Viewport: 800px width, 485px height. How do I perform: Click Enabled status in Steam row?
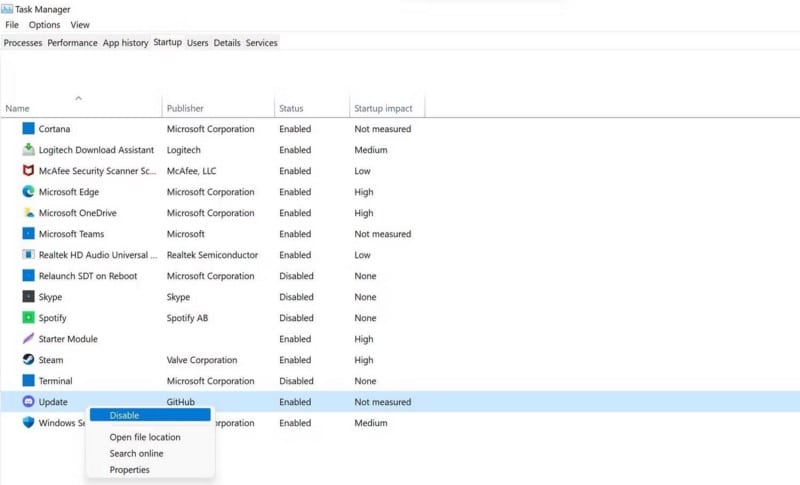point(295,360)
